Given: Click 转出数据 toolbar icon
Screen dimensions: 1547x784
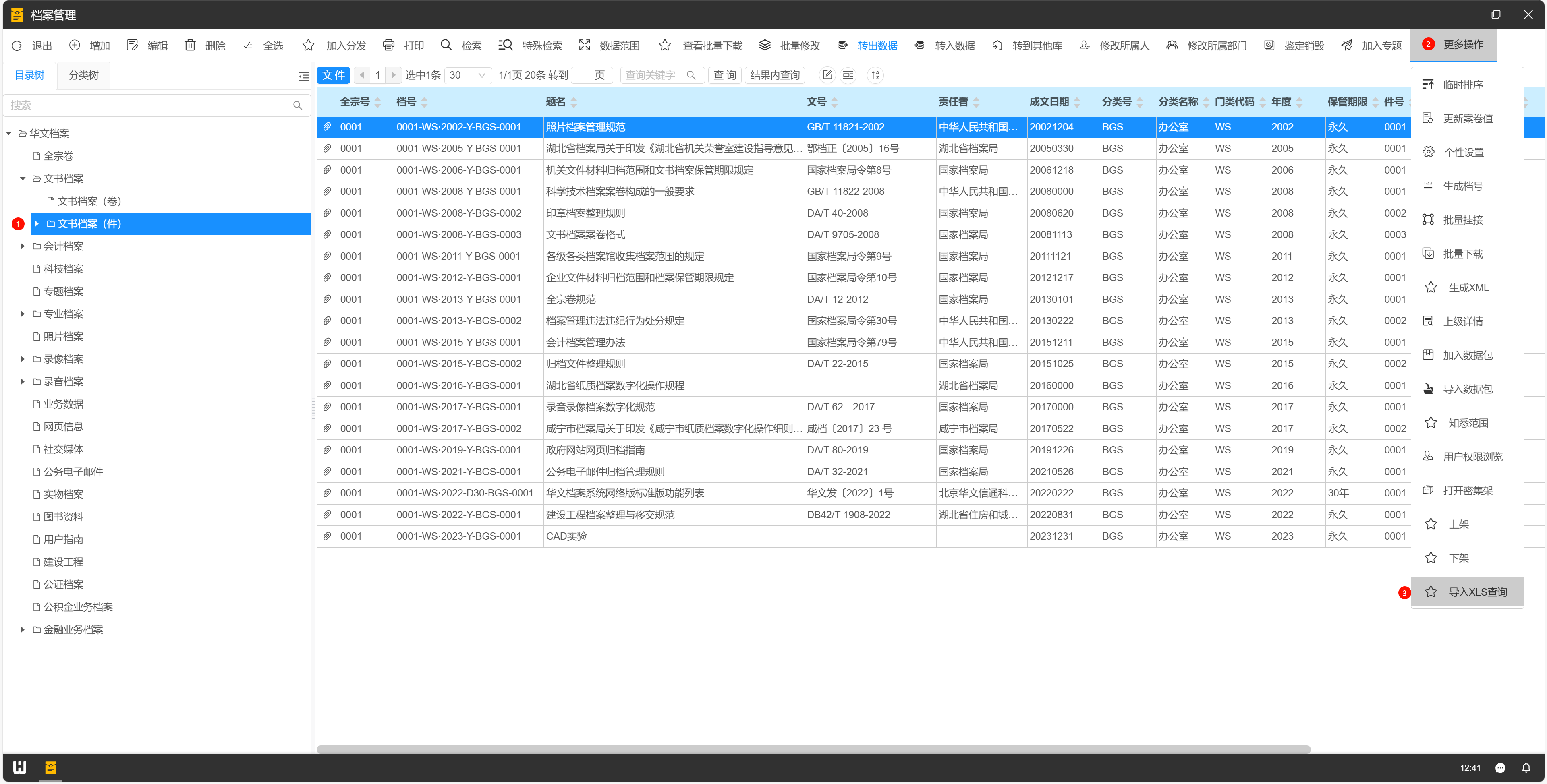Looking at the screenshot, I should point(842,45).
